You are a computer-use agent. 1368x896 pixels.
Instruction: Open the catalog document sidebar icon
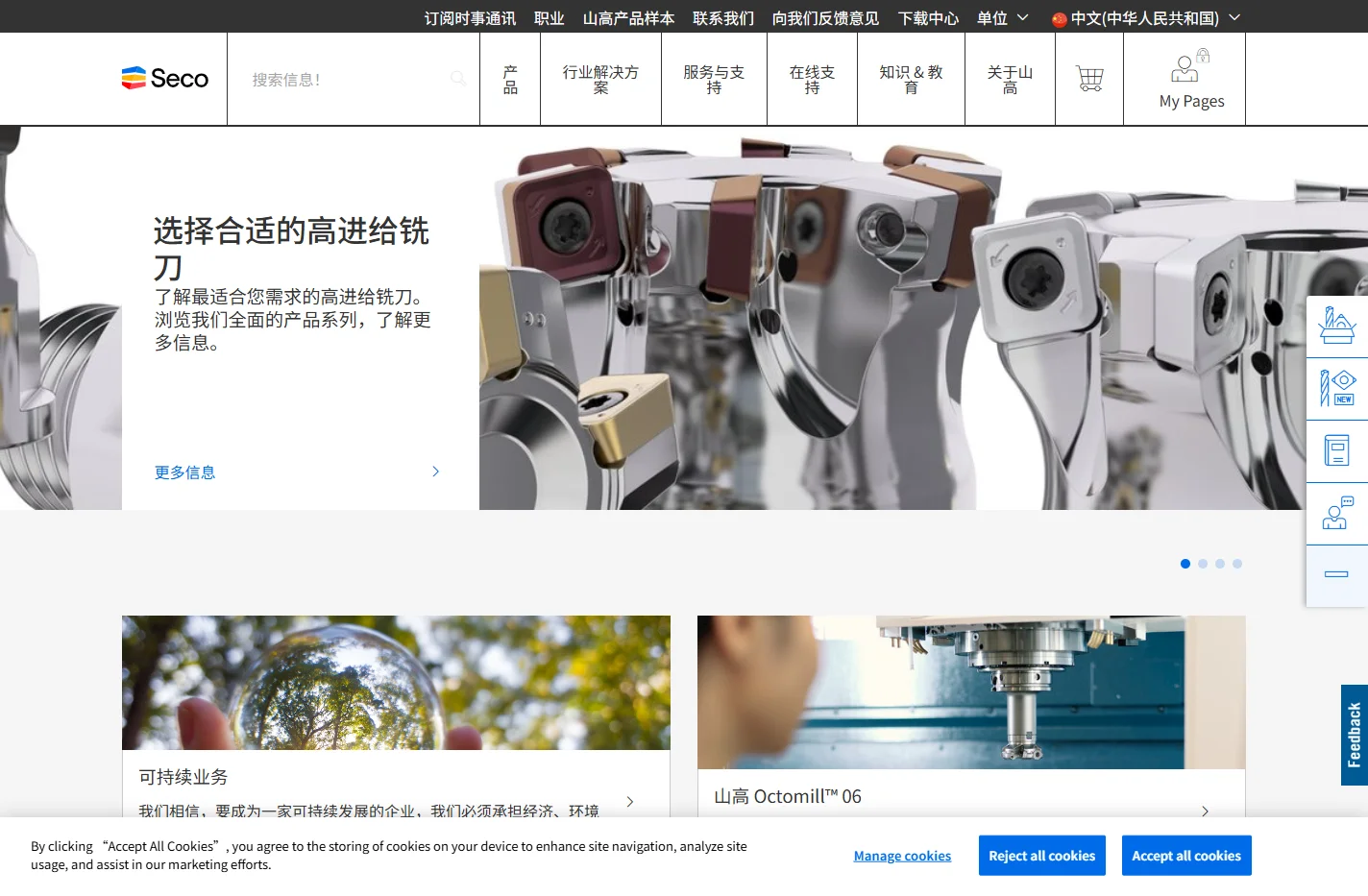tap(1336, 450)
